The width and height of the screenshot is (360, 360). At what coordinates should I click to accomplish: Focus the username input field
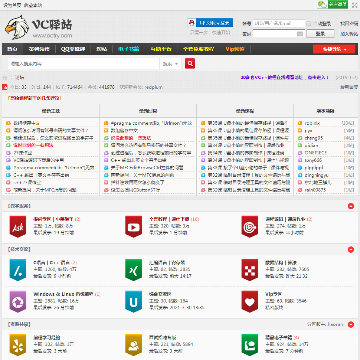tap(279, 23)
